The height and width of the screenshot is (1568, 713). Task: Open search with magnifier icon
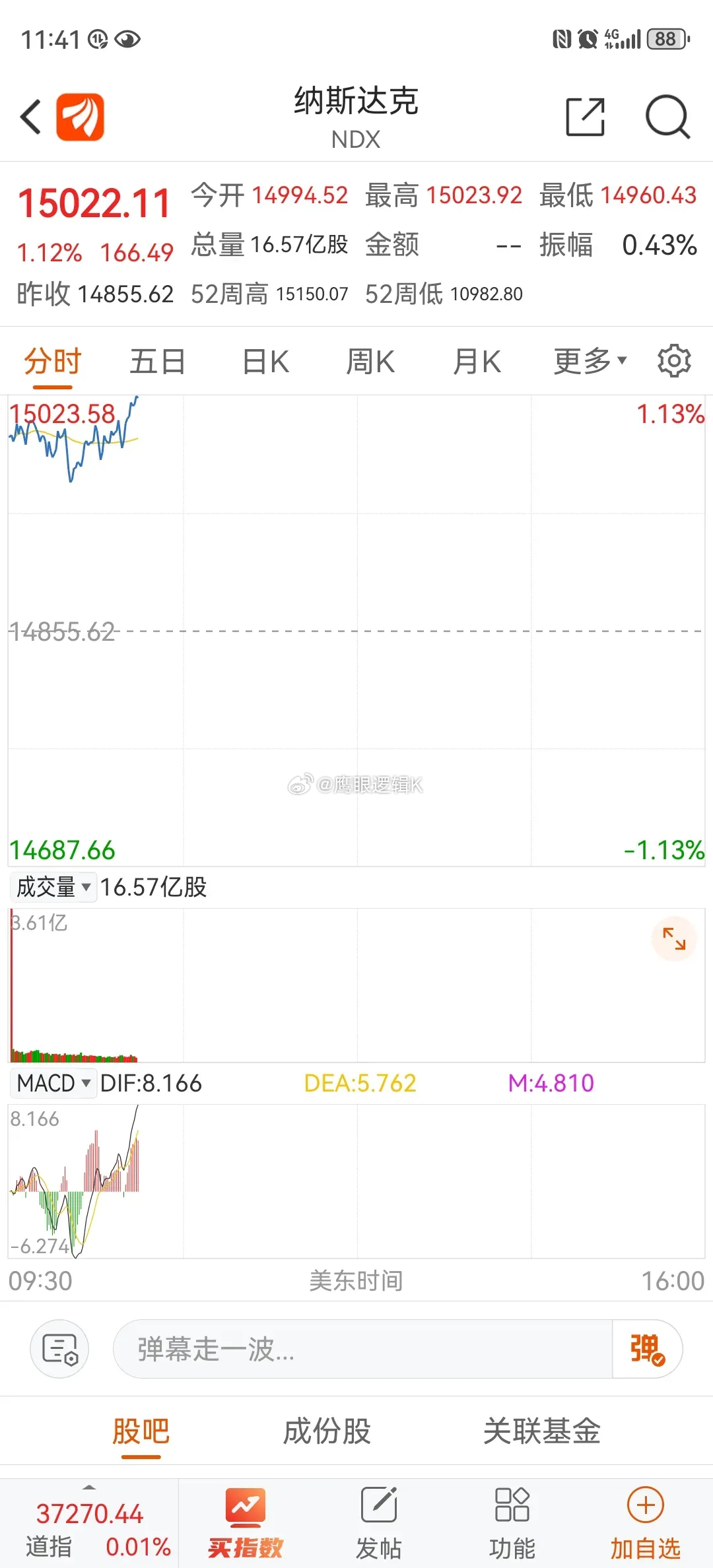(x=667, y=117)
